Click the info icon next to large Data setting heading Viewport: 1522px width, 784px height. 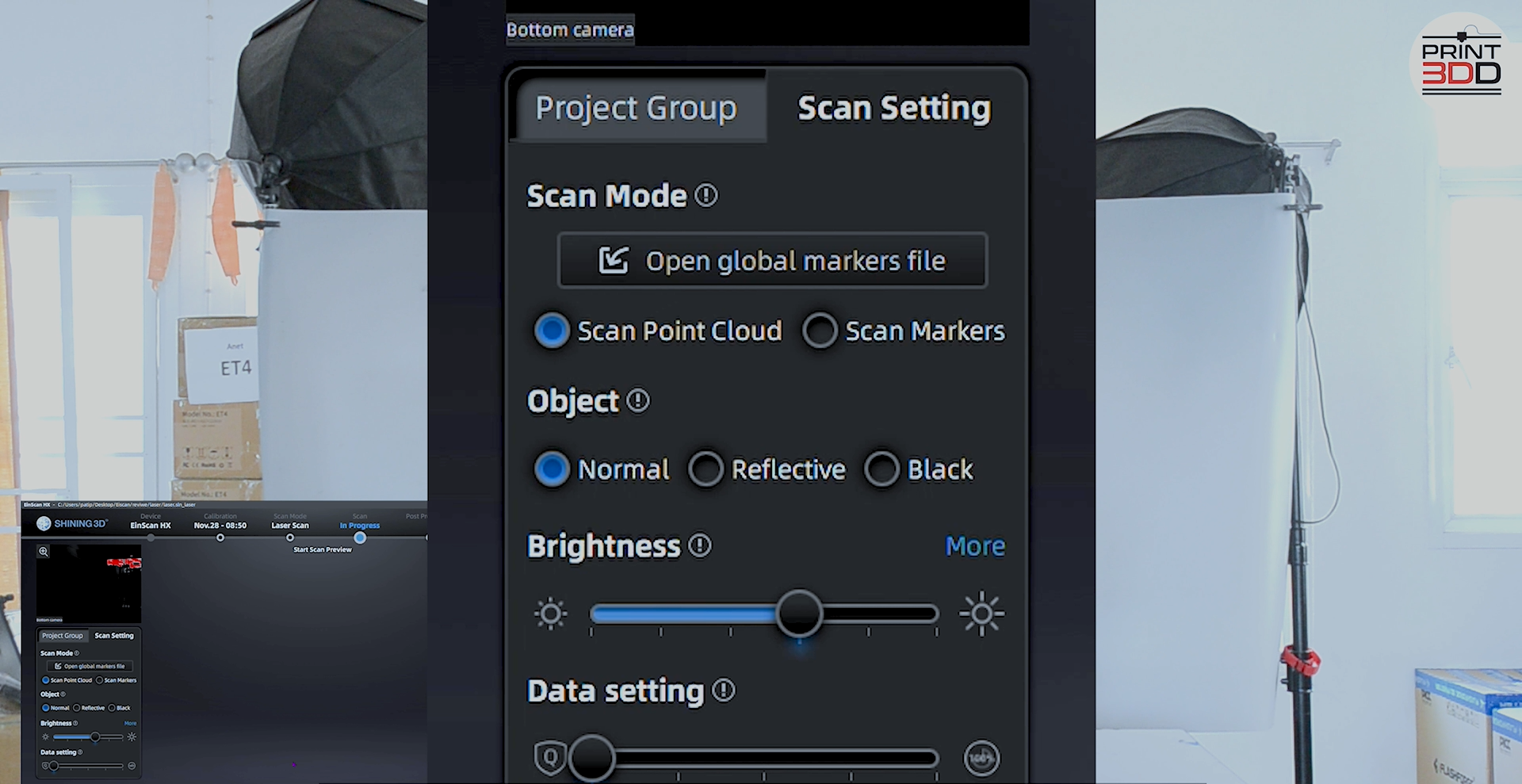point(724,690)
